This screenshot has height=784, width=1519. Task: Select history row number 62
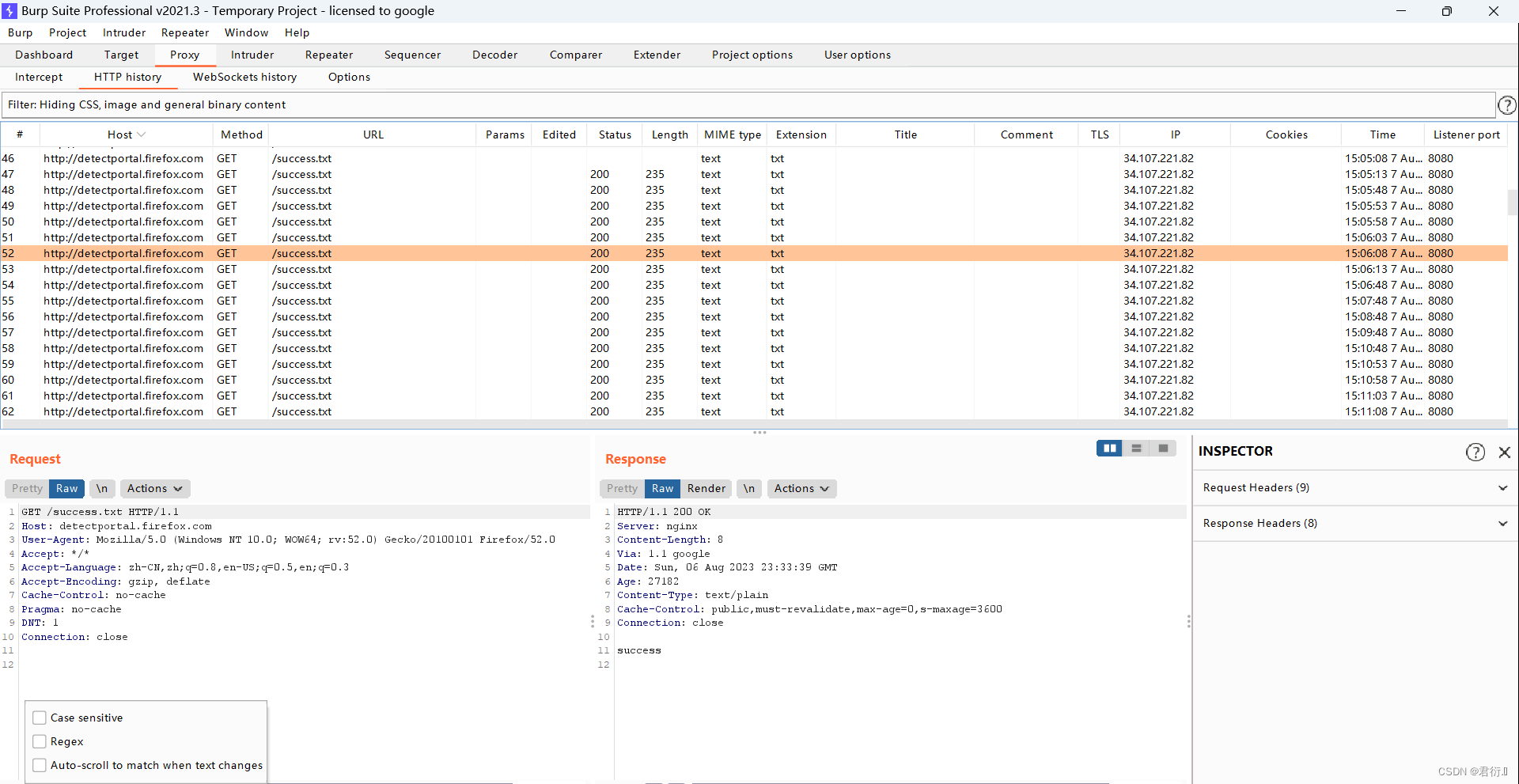(754, 411)
